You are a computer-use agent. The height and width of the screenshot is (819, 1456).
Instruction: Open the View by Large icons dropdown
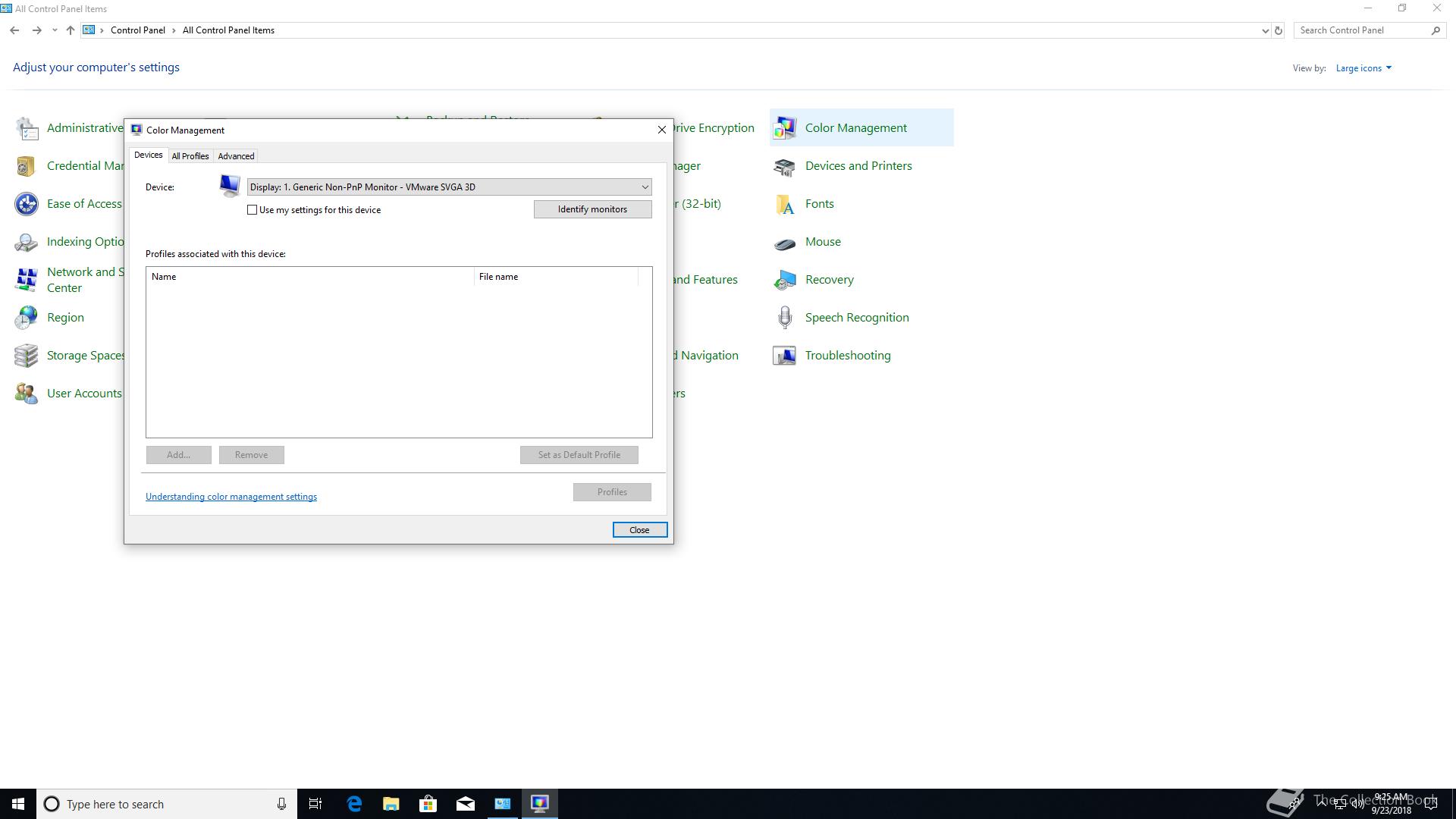tap(1363, 68)
